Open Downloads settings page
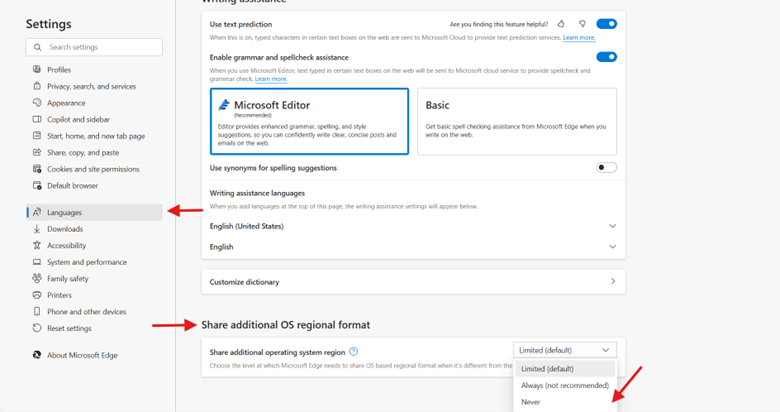The height and width of the screenshot is (412, 780). (x=65, y=229)
